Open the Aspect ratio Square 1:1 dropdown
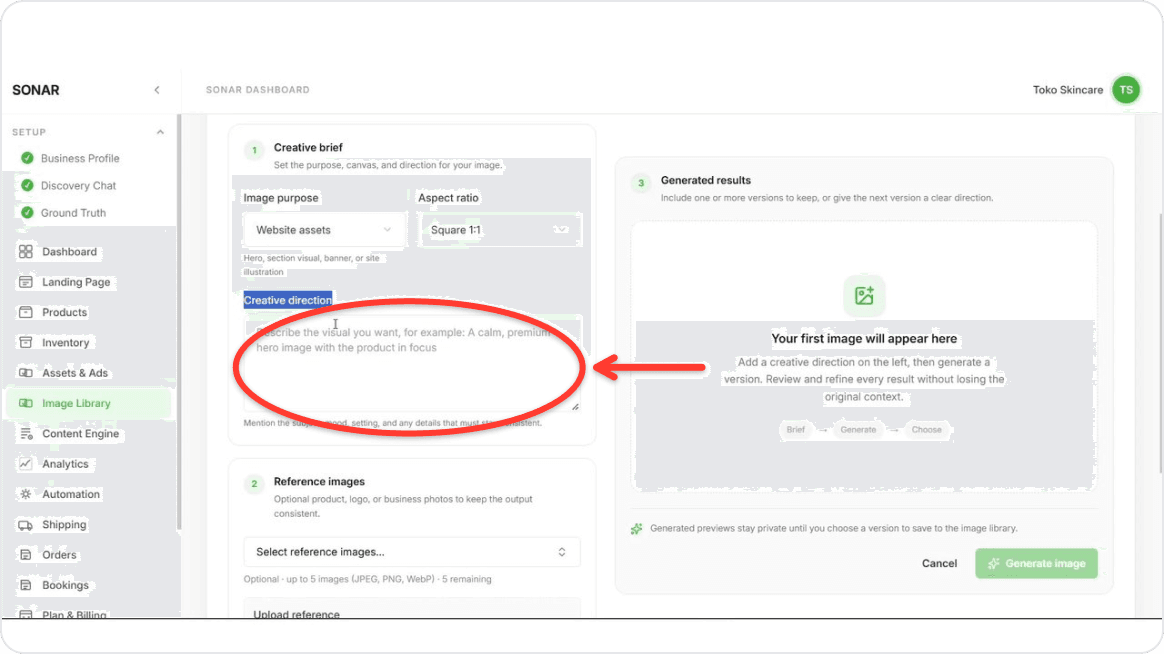This screenshot has width=1164, height=654. tap(500, 230)
